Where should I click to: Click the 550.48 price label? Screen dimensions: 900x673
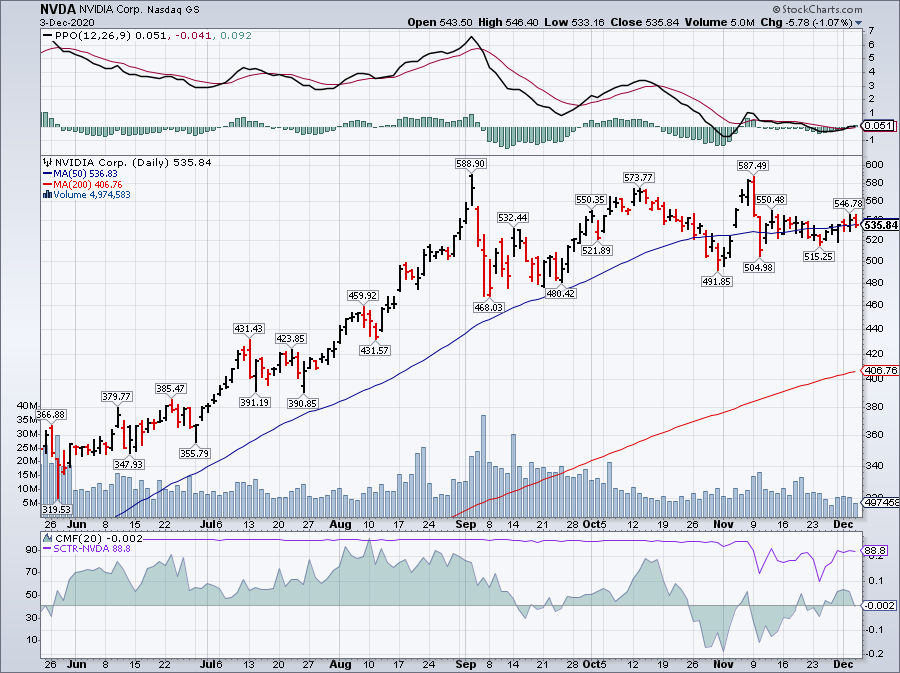(770, 200)
